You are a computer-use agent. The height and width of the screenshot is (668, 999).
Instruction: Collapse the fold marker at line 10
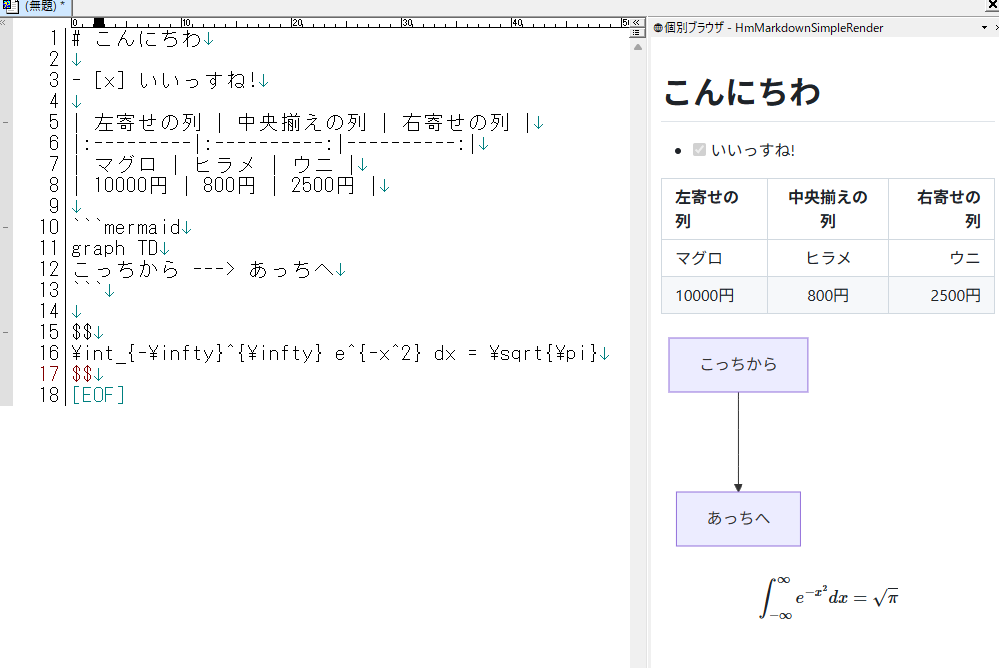[6, 227]
